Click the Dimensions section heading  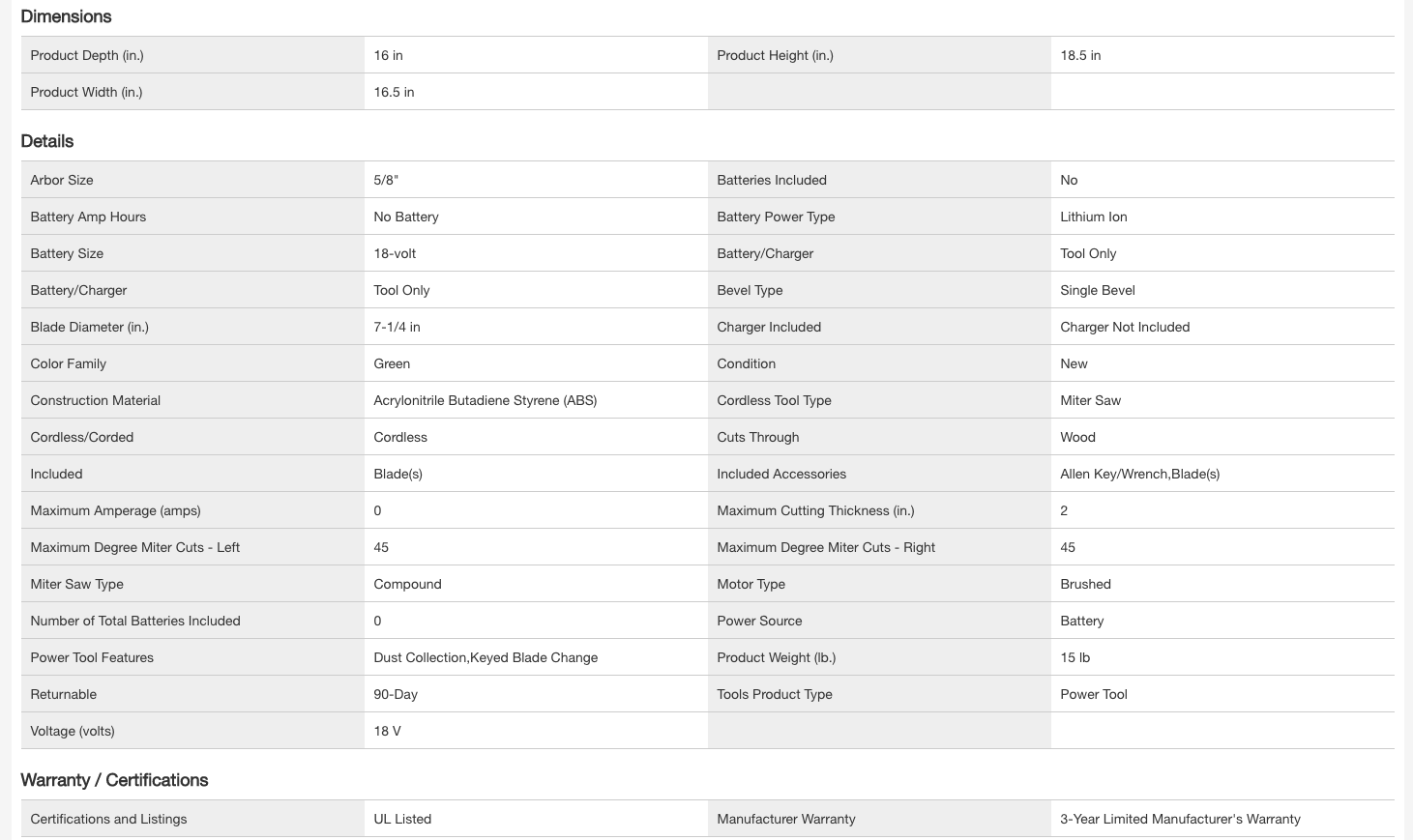coord(66,16)
